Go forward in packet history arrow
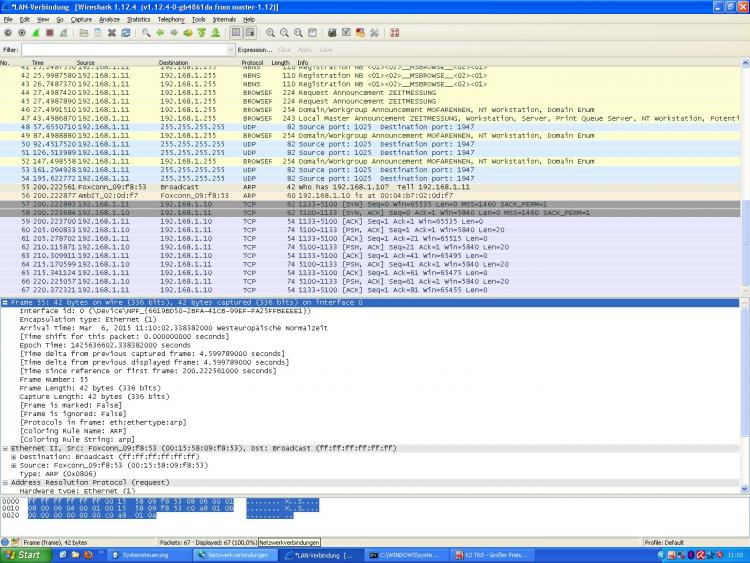 174,33
